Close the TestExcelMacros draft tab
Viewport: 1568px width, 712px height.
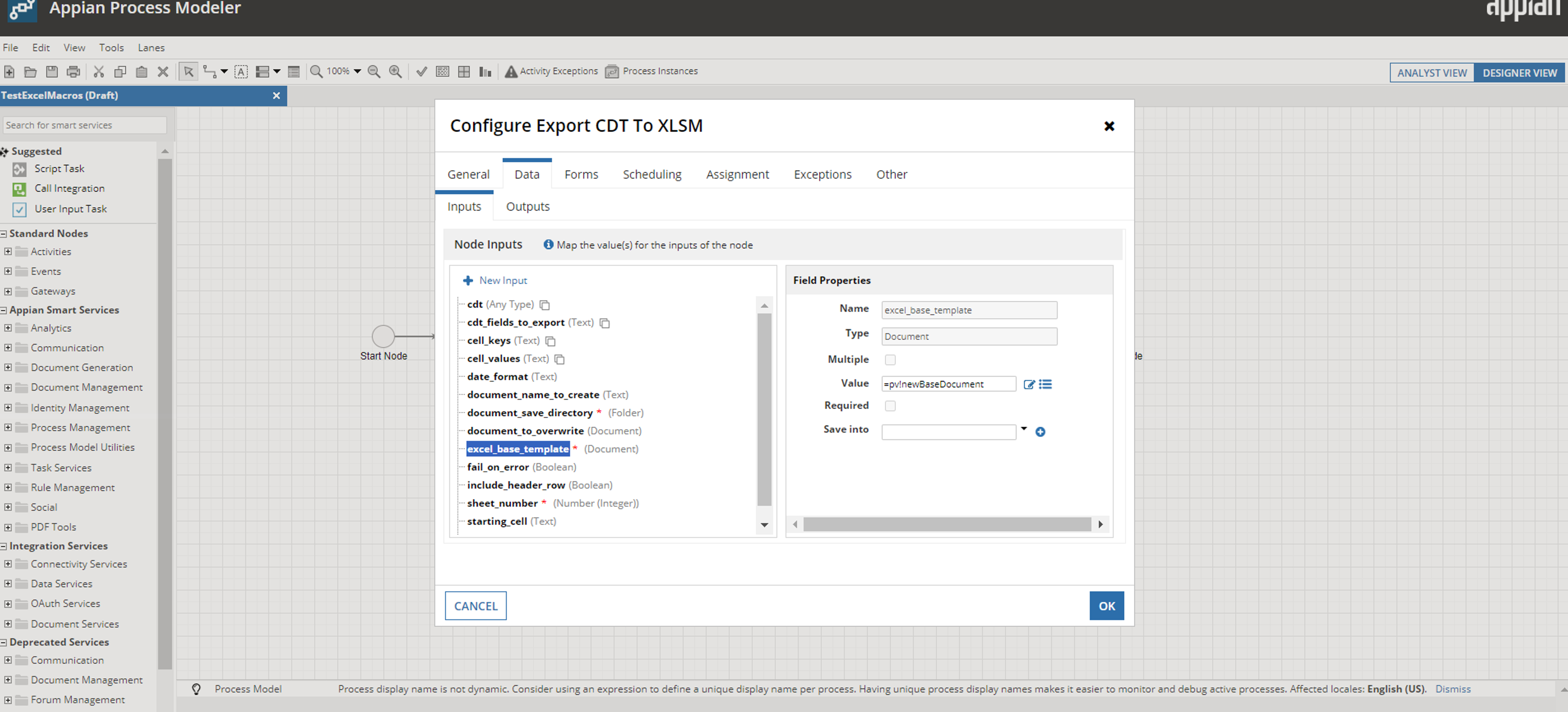276,96
